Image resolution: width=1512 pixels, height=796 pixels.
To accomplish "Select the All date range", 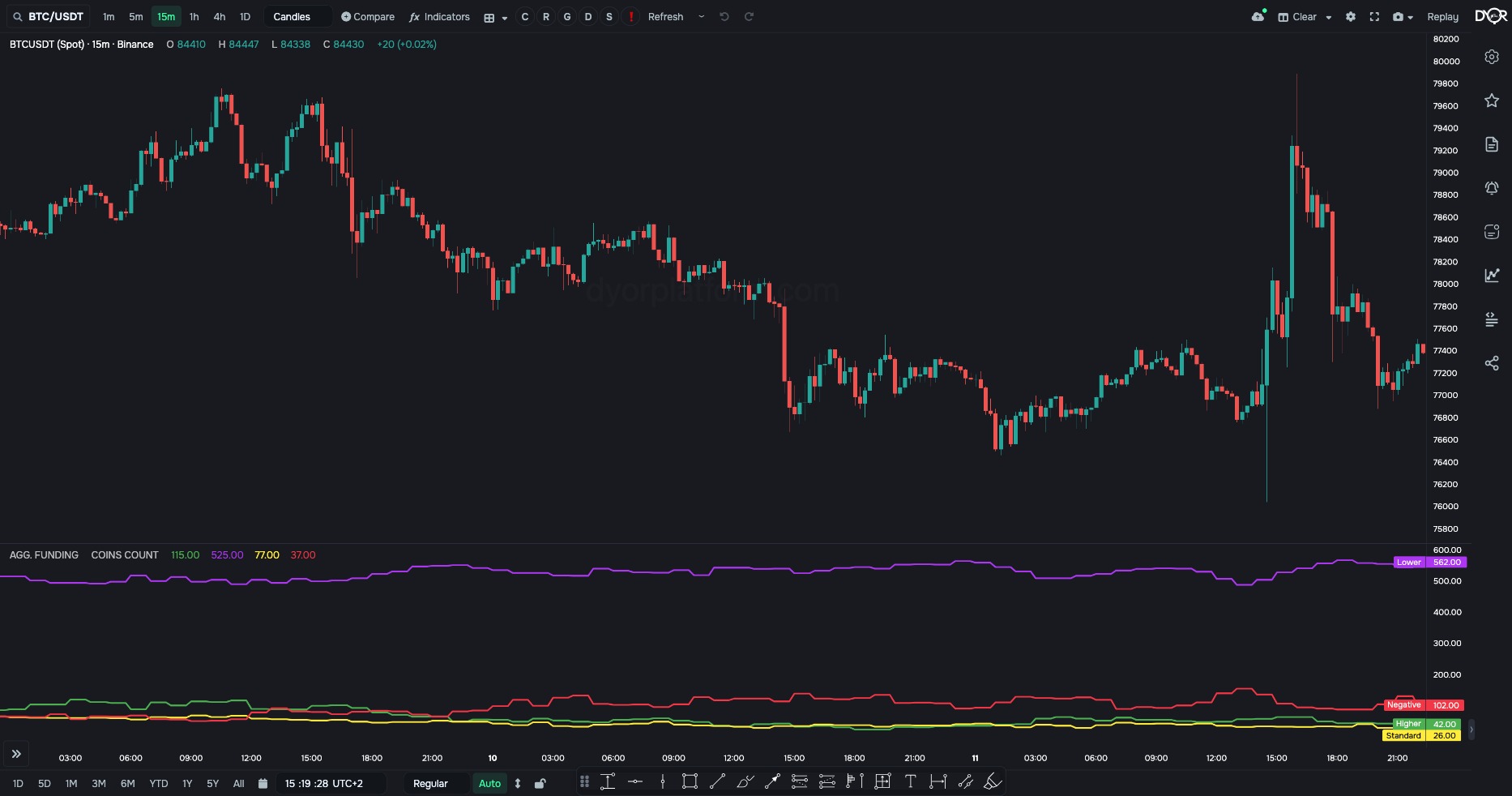I will 239,783.
